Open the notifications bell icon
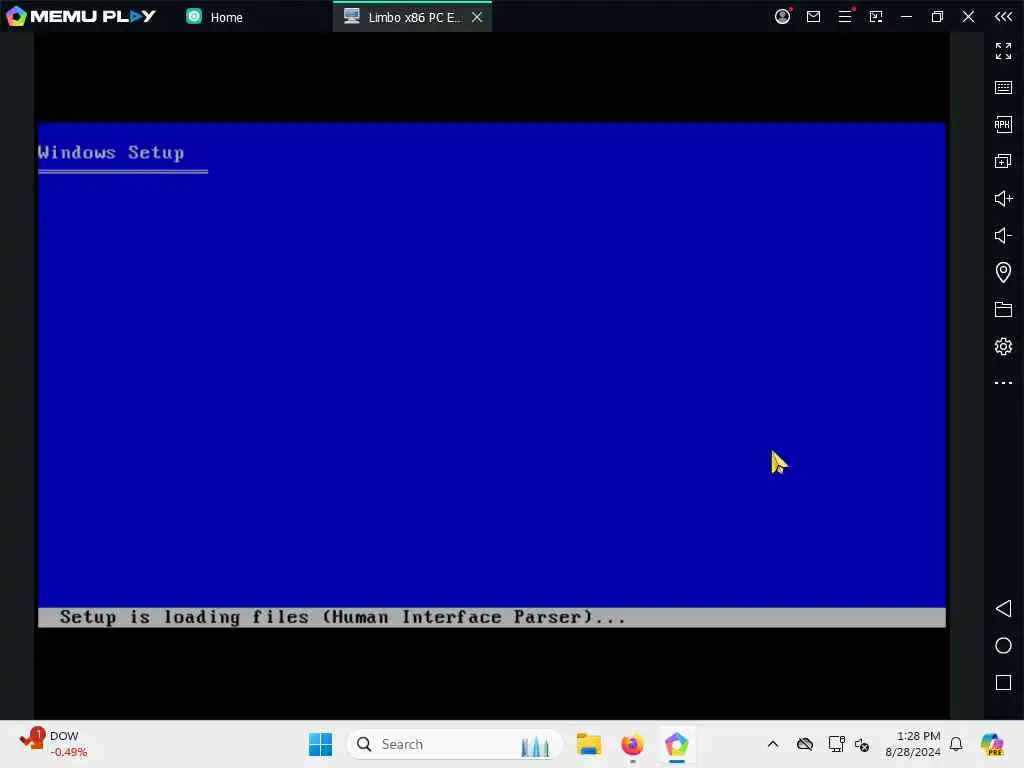The image size is (1024, 768). [956, 744]
